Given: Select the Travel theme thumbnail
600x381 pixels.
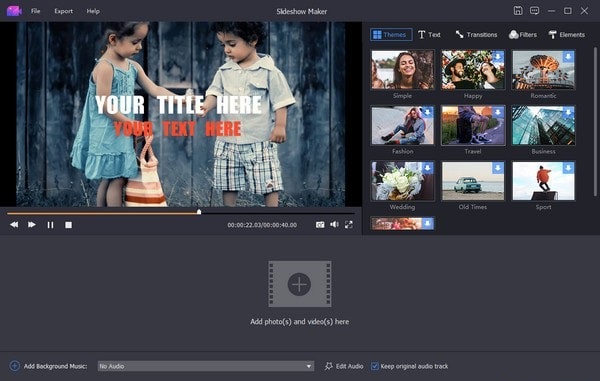Looking at the screenshot, I should click(473, 125).
